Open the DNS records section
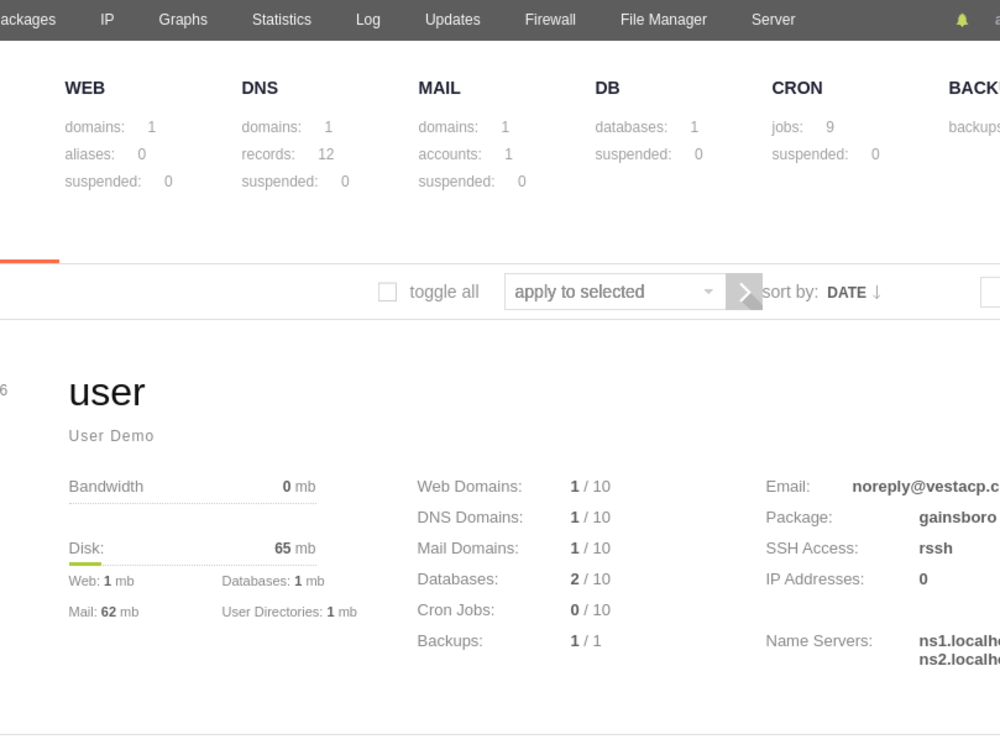This screenshot has width=1000, height=750. tap(259, 88)
